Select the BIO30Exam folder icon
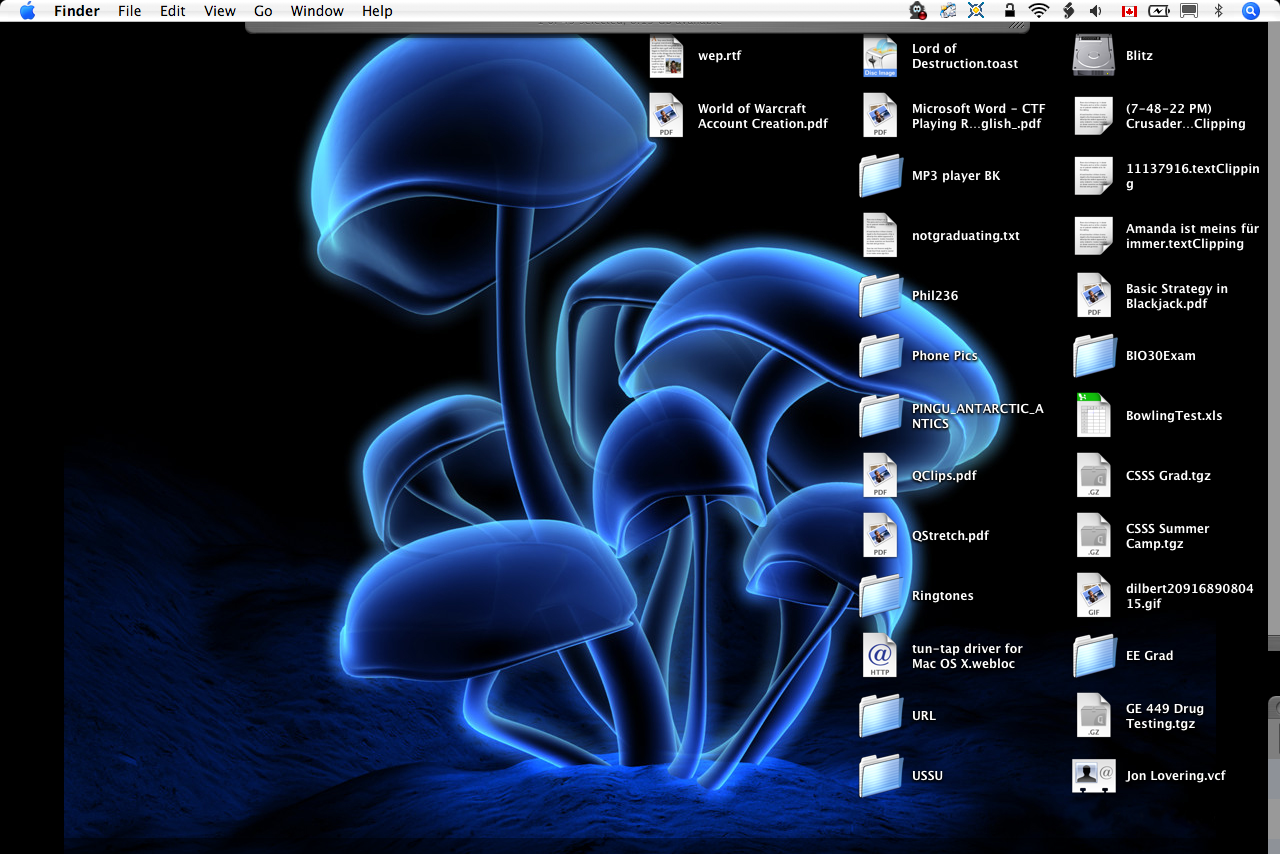 tap(1094, 356)
